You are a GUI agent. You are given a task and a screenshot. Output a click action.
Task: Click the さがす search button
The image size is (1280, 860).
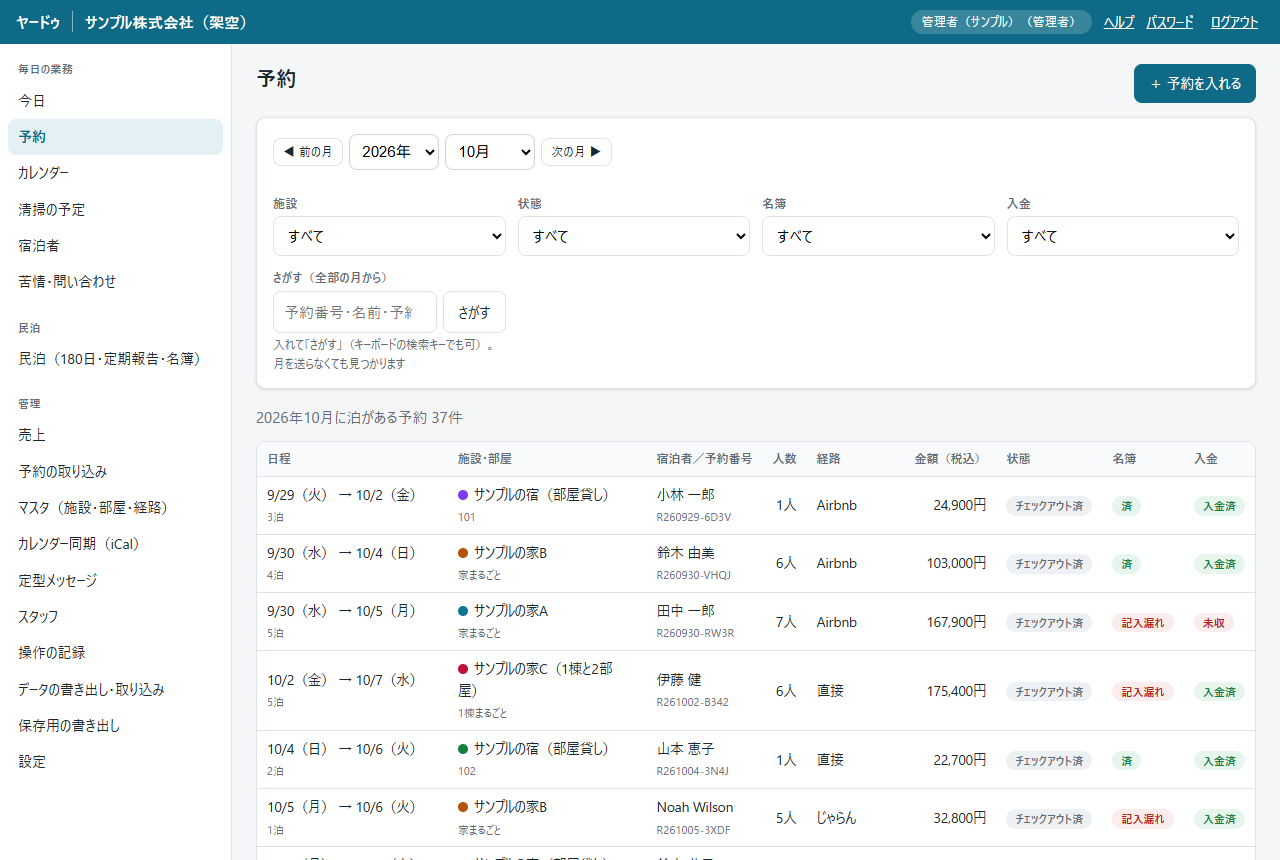[474, 312]
